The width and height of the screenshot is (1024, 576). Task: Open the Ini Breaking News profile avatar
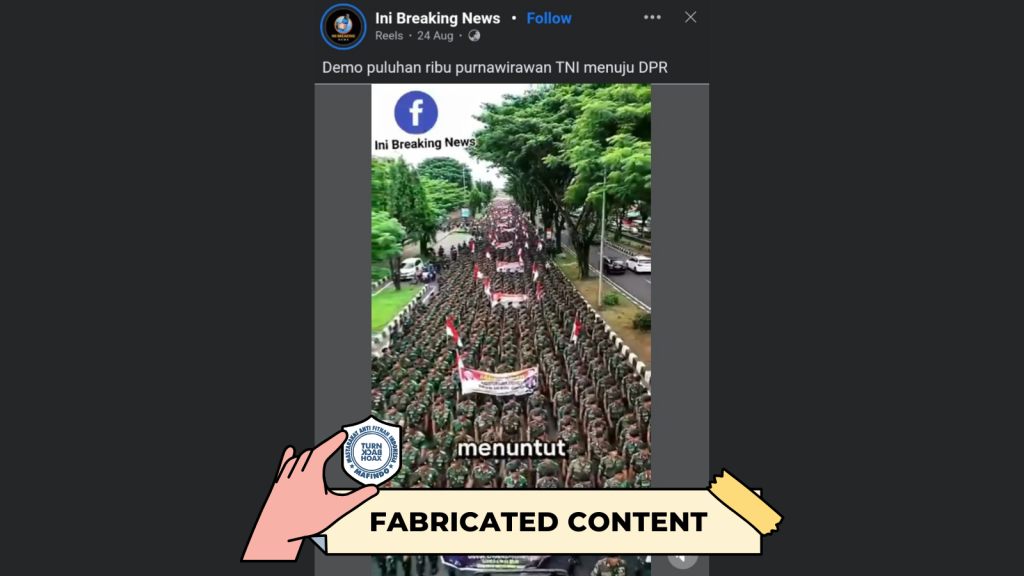(343, 26)
